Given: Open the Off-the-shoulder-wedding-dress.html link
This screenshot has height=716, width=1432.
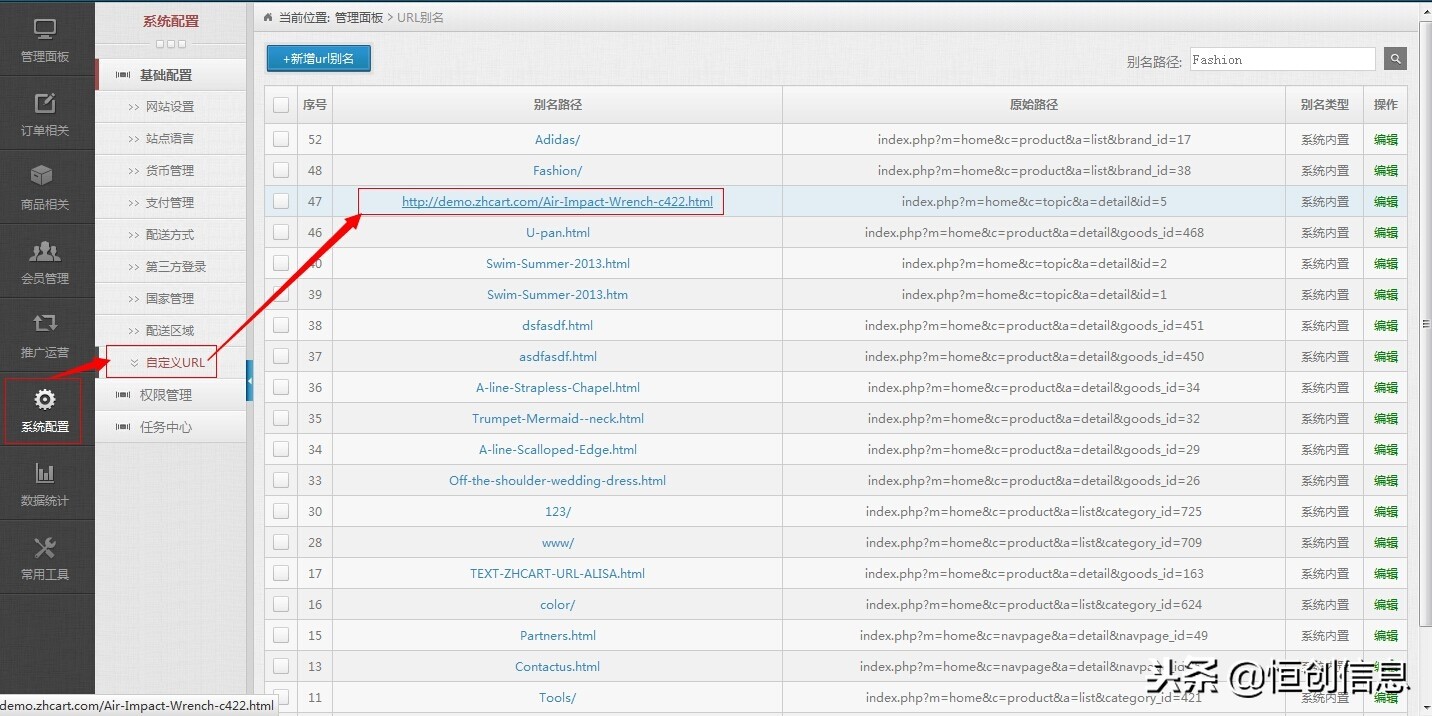Looking at the screenshot, I should click(x=557, y=481).
